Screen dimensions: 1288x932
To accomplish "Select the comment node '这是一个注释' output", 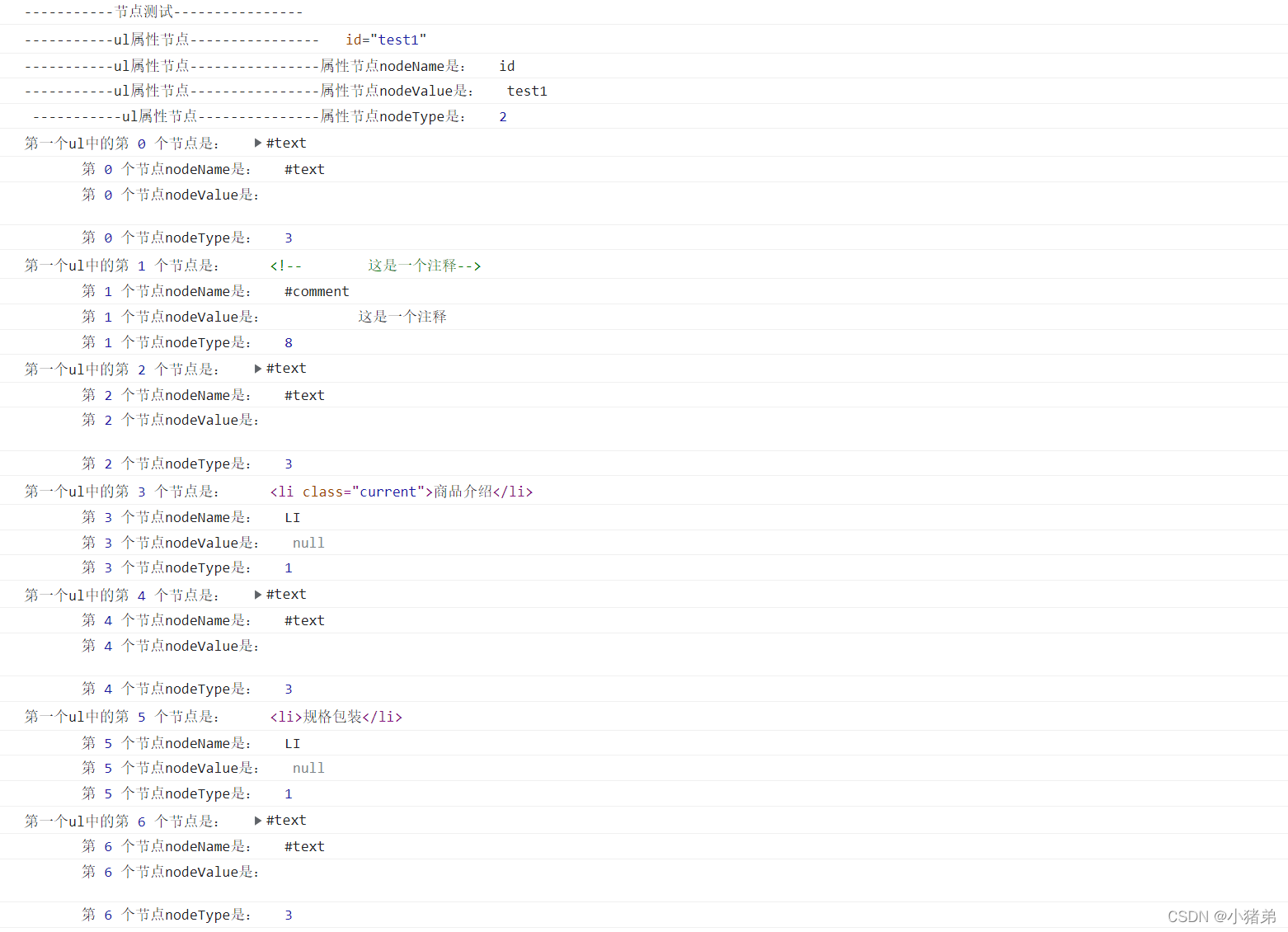I will (376, 266).
